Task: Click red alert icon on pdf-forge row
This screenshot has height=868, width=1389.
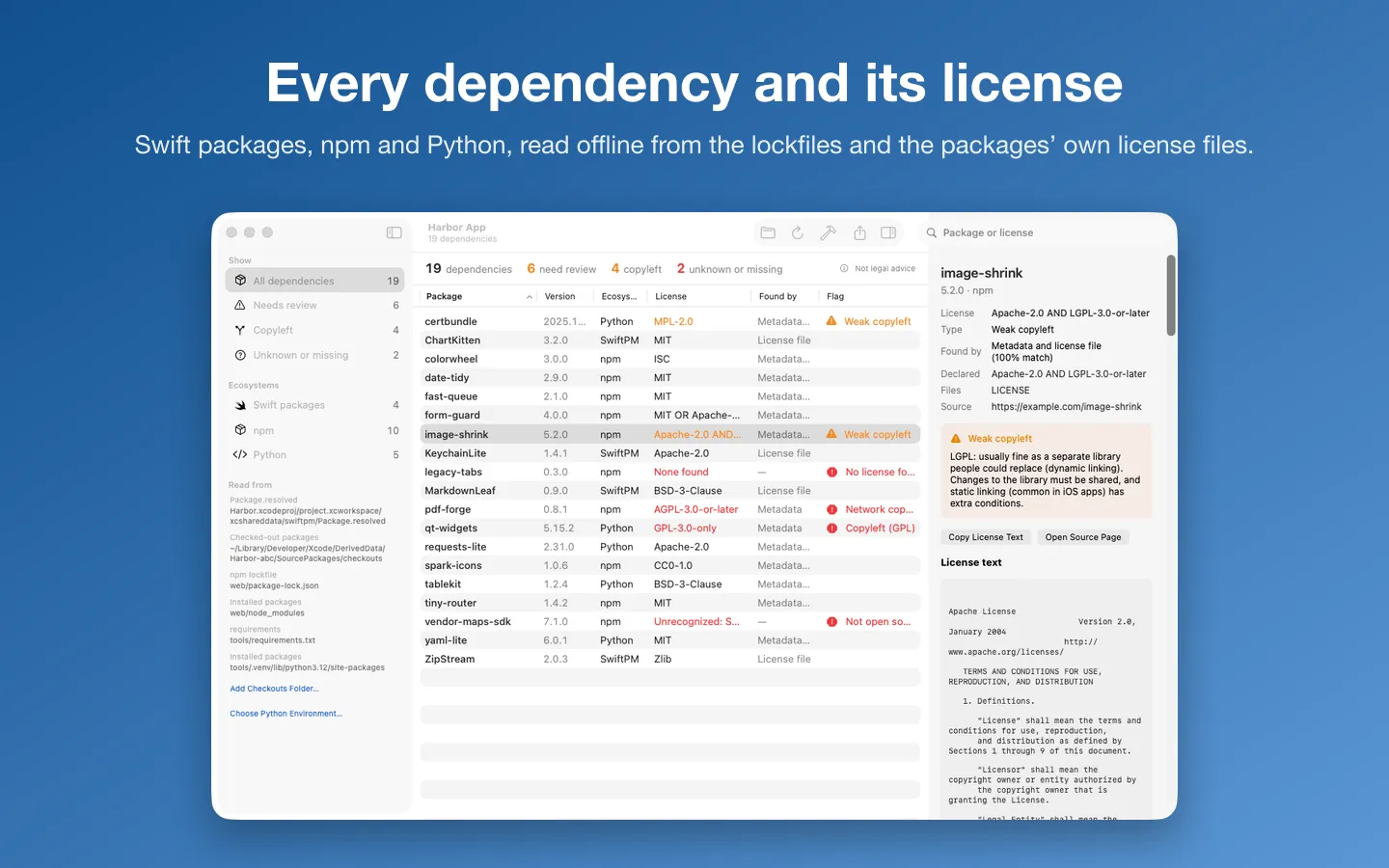Action: [x=831, y=509]
